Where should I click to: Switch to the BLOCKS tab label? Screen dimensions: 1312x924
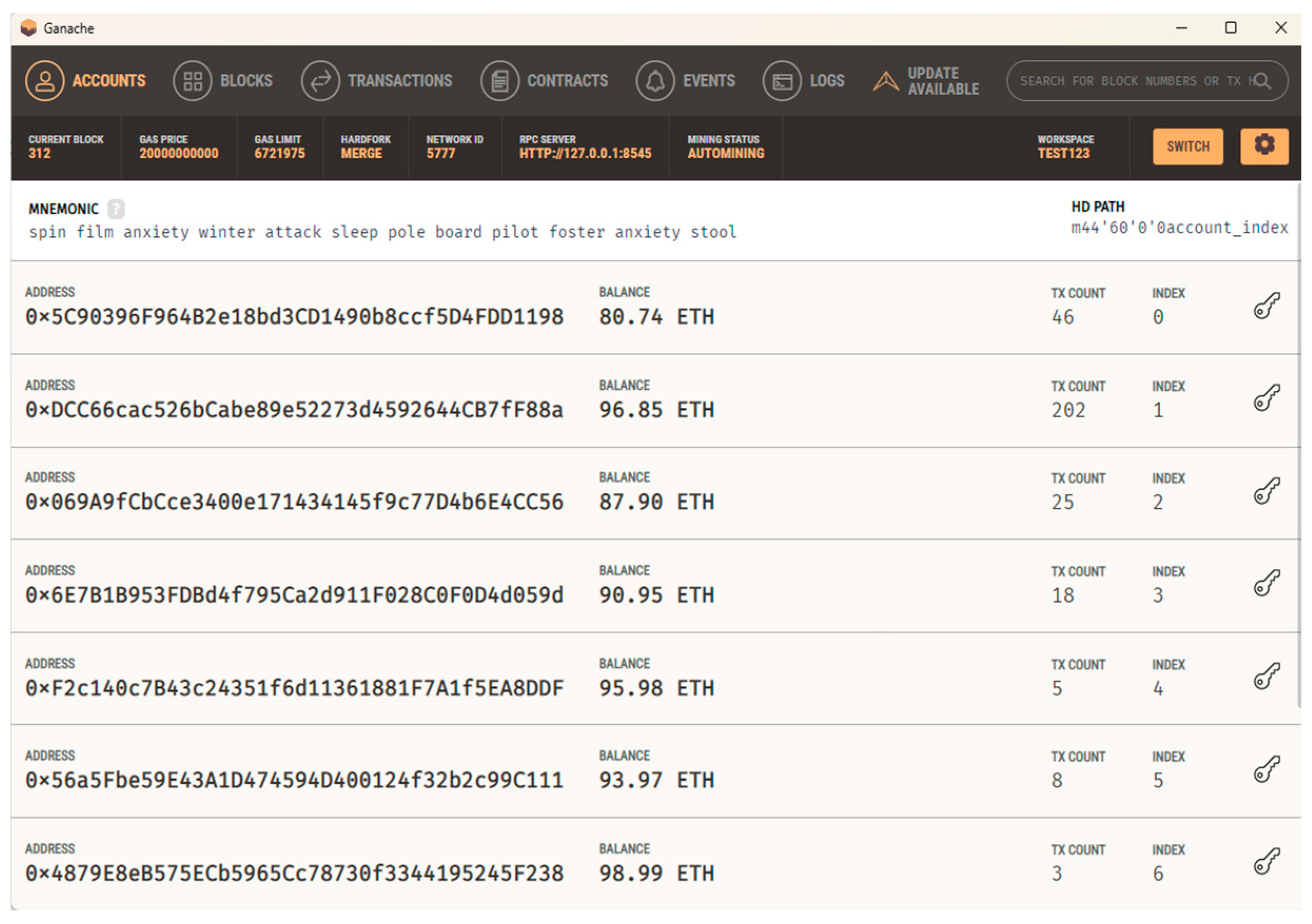click(x=246, y=81)
